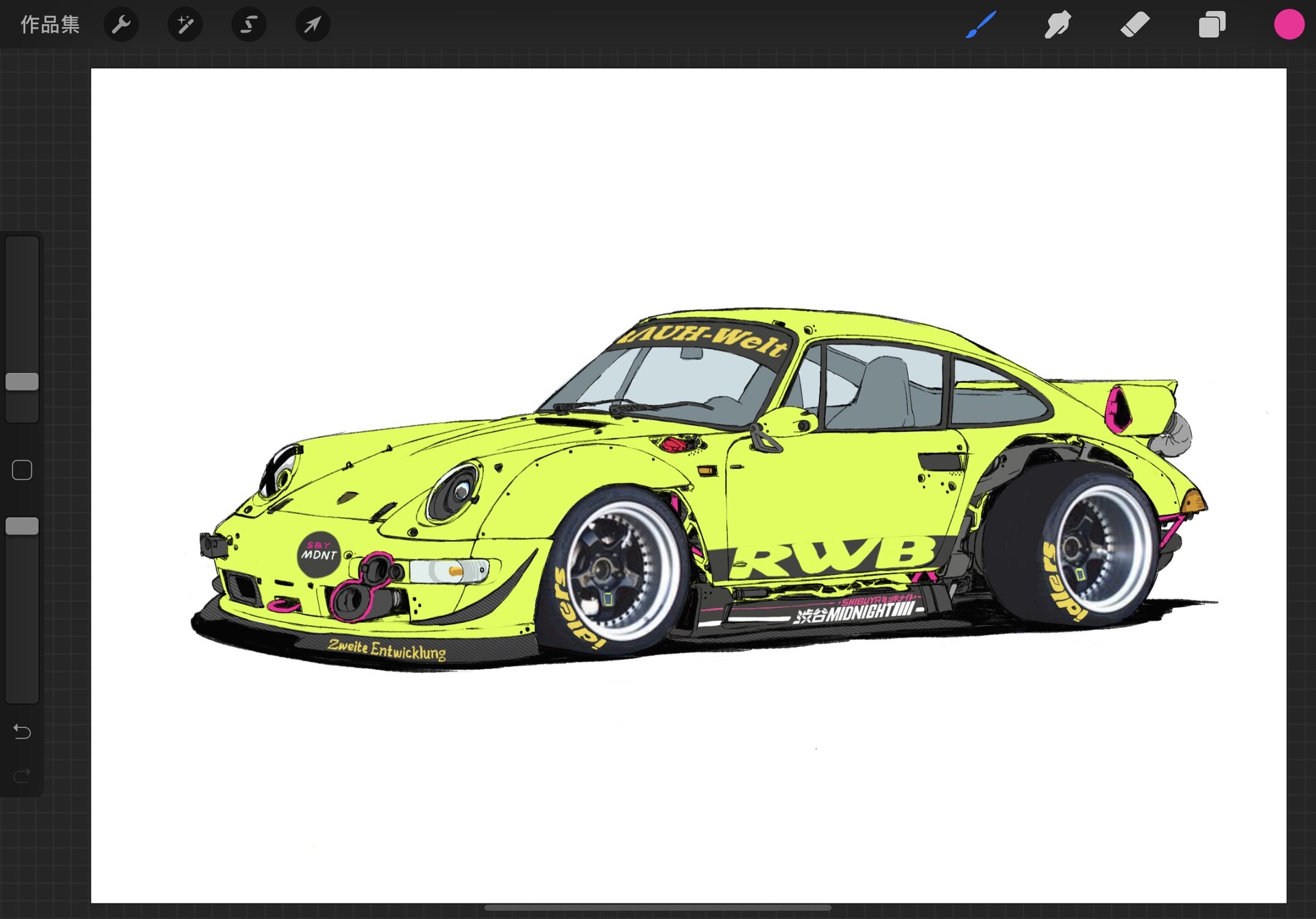The height and width of the screenshot is (919, 1316).
Task: Tap the brush opacity slider handle
Action: click(x=21, y=526)
